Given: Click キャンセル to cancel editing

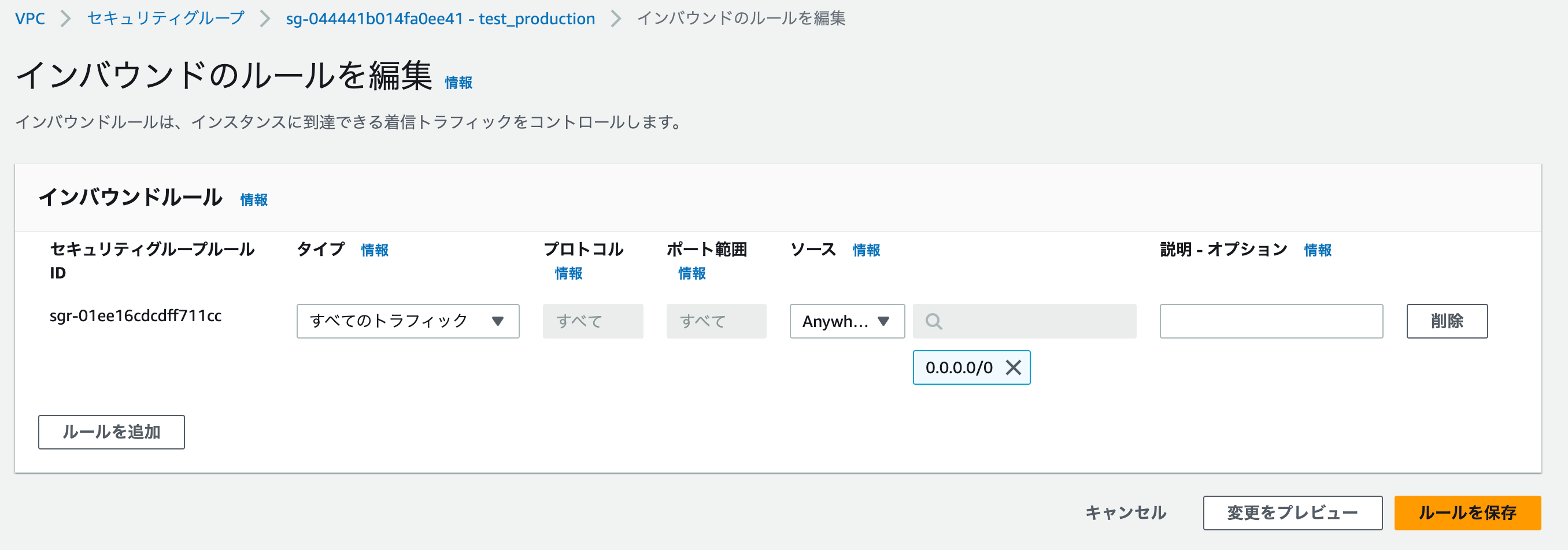Looking at the screenshot, I should [1126, 513].
